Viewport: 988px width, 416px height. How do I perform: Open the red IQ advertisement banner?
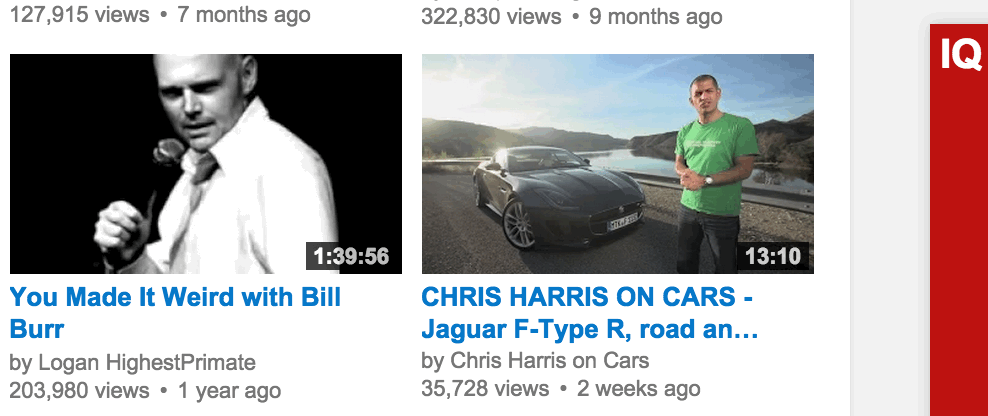[959, 220]
